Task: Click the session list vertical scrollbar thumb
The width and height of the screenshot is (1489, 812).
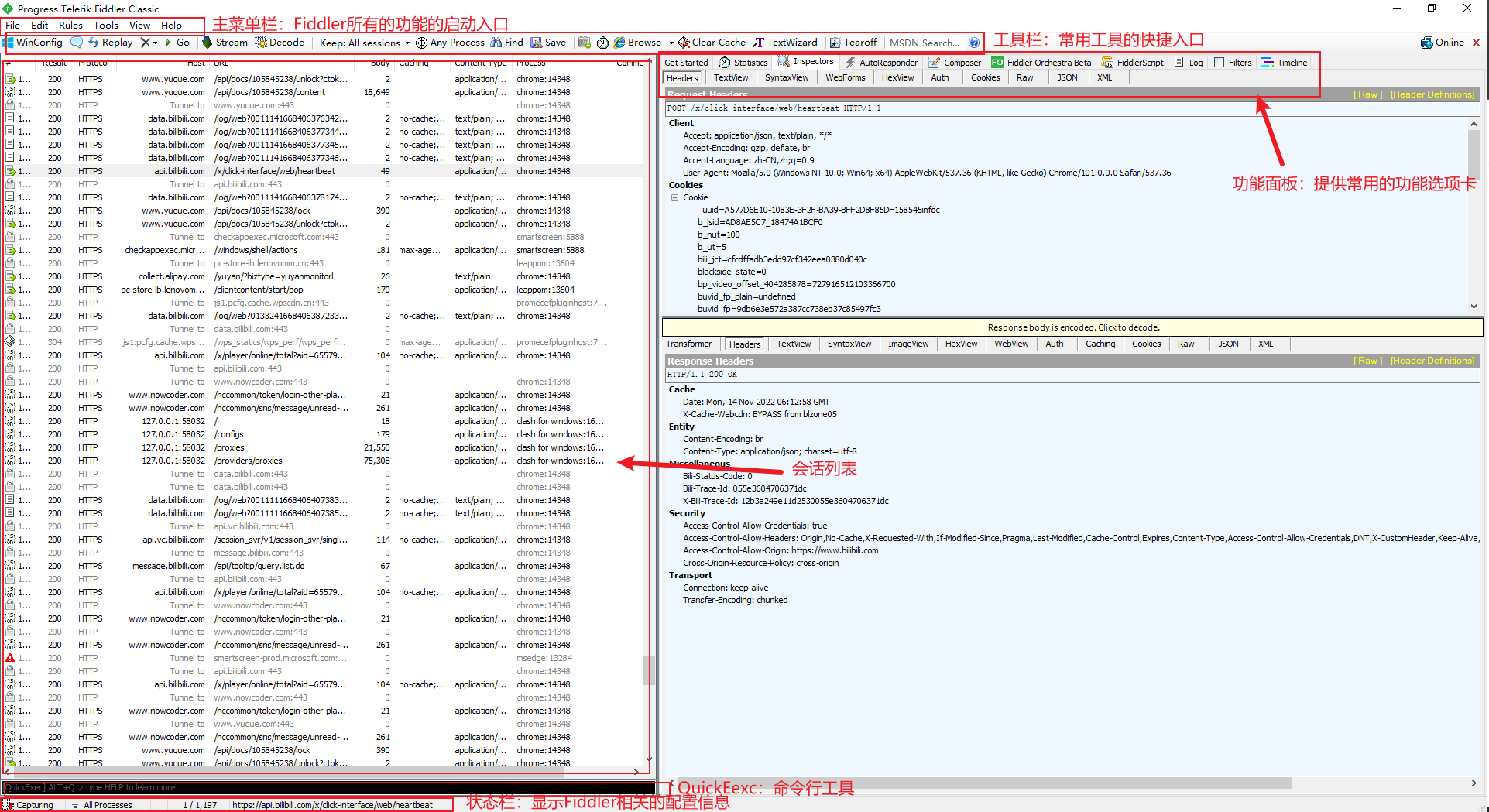Action: (649, 670)
